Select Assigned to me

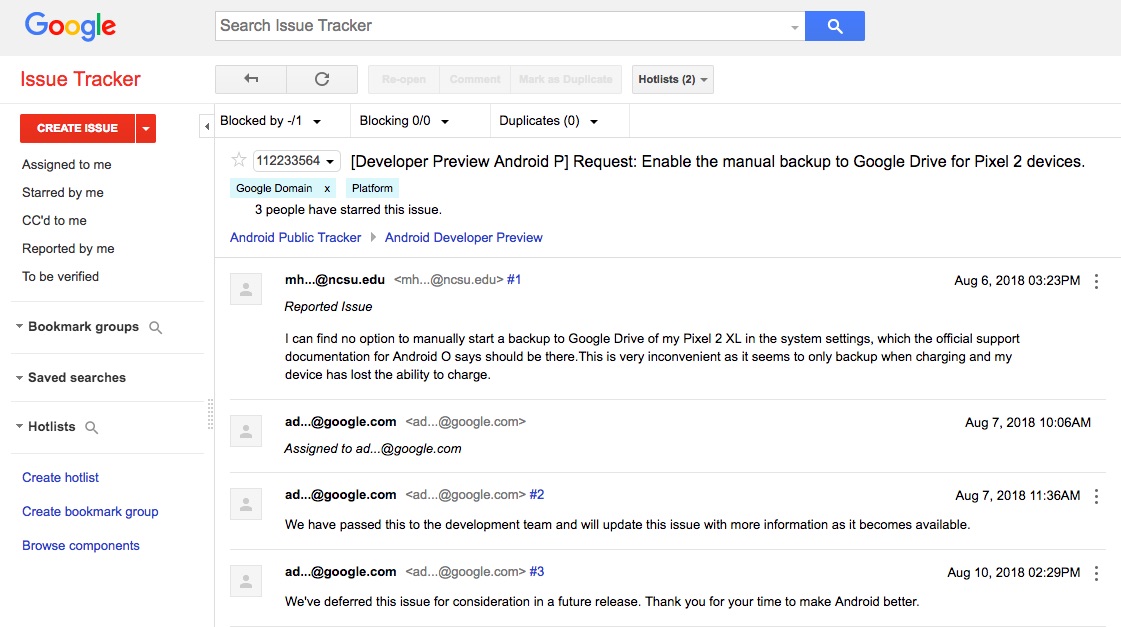[x=66, y=164]
